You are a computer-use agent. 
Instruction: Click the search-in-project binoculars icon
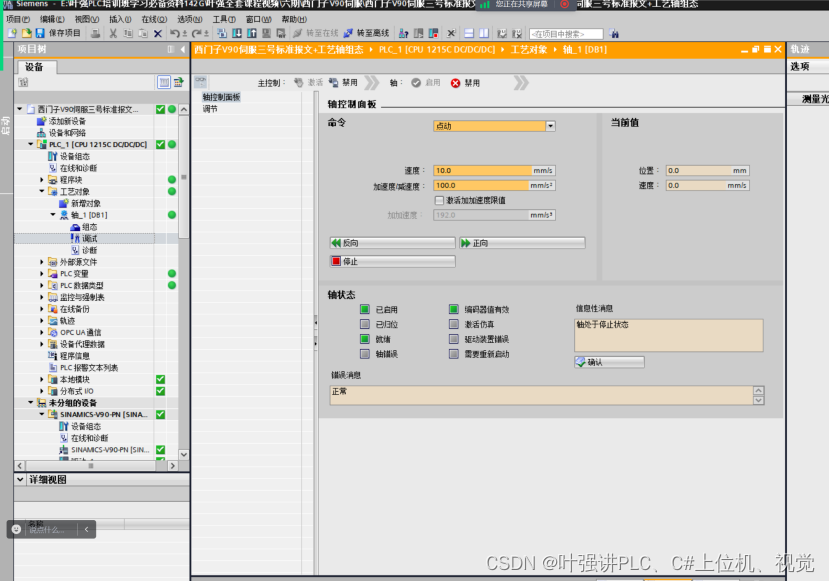tap(614, 34)
